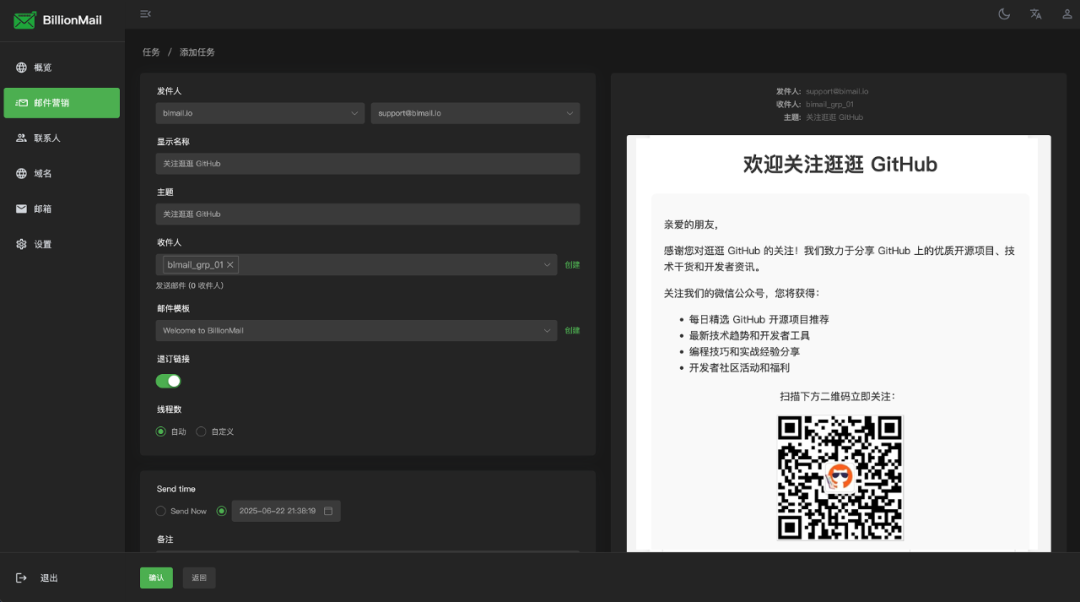
Task: Select 邮件营销 in the sidebar menu
Action: [x=60, y=102]
